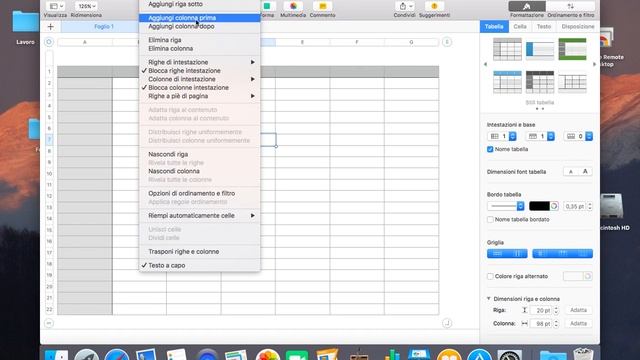The height and width of the screenshot is (360, 640).
Task: Choose Elimina riga from the context menu
Action: click(x=199, y=40)
